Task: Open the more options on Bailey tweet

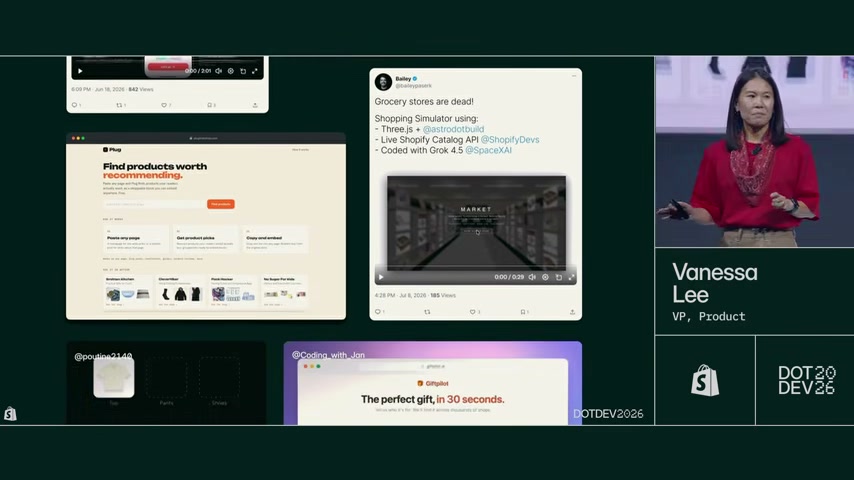Action: (574, 76)
